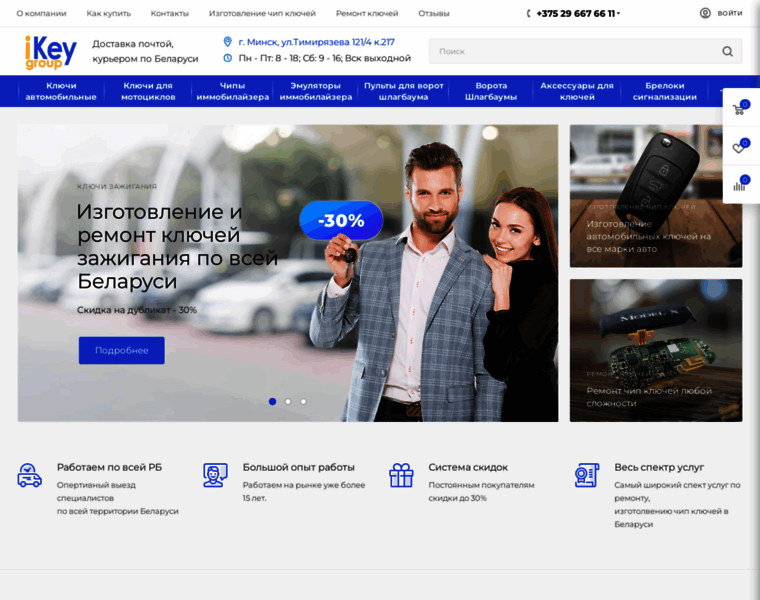Go to the Контакты page
The image size is (760, 600).
coord(169,13)
